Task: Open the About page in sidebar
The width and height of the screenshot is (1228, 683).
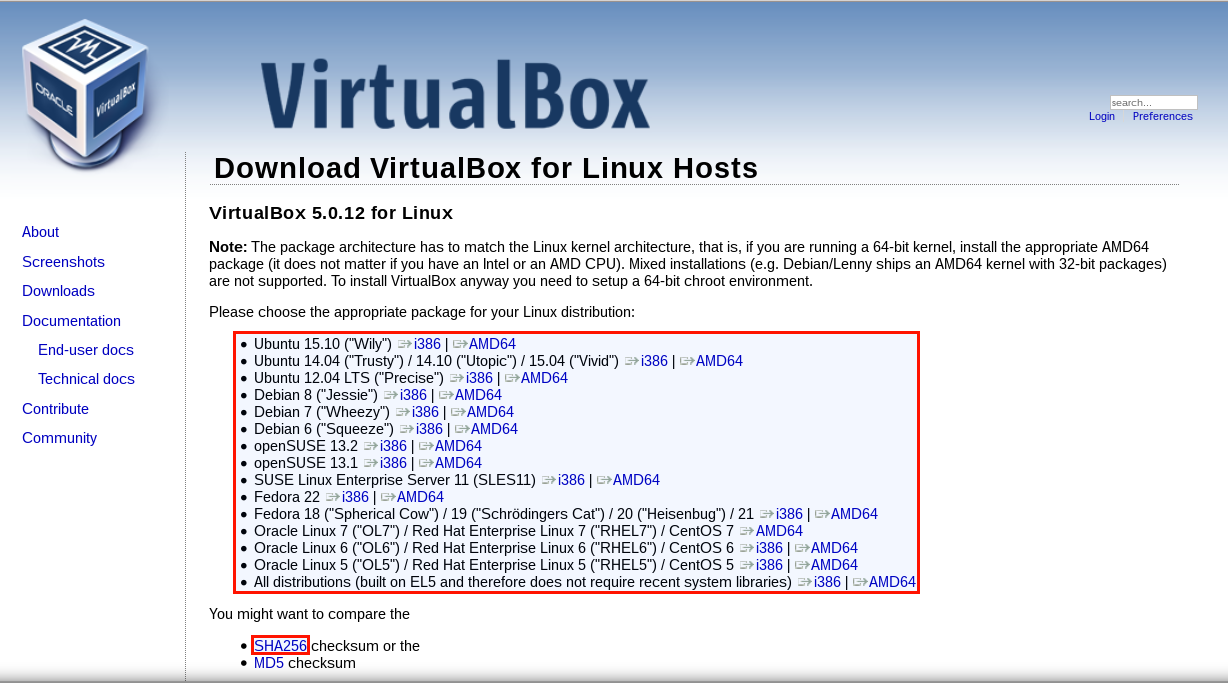Action: coord(40,232)
